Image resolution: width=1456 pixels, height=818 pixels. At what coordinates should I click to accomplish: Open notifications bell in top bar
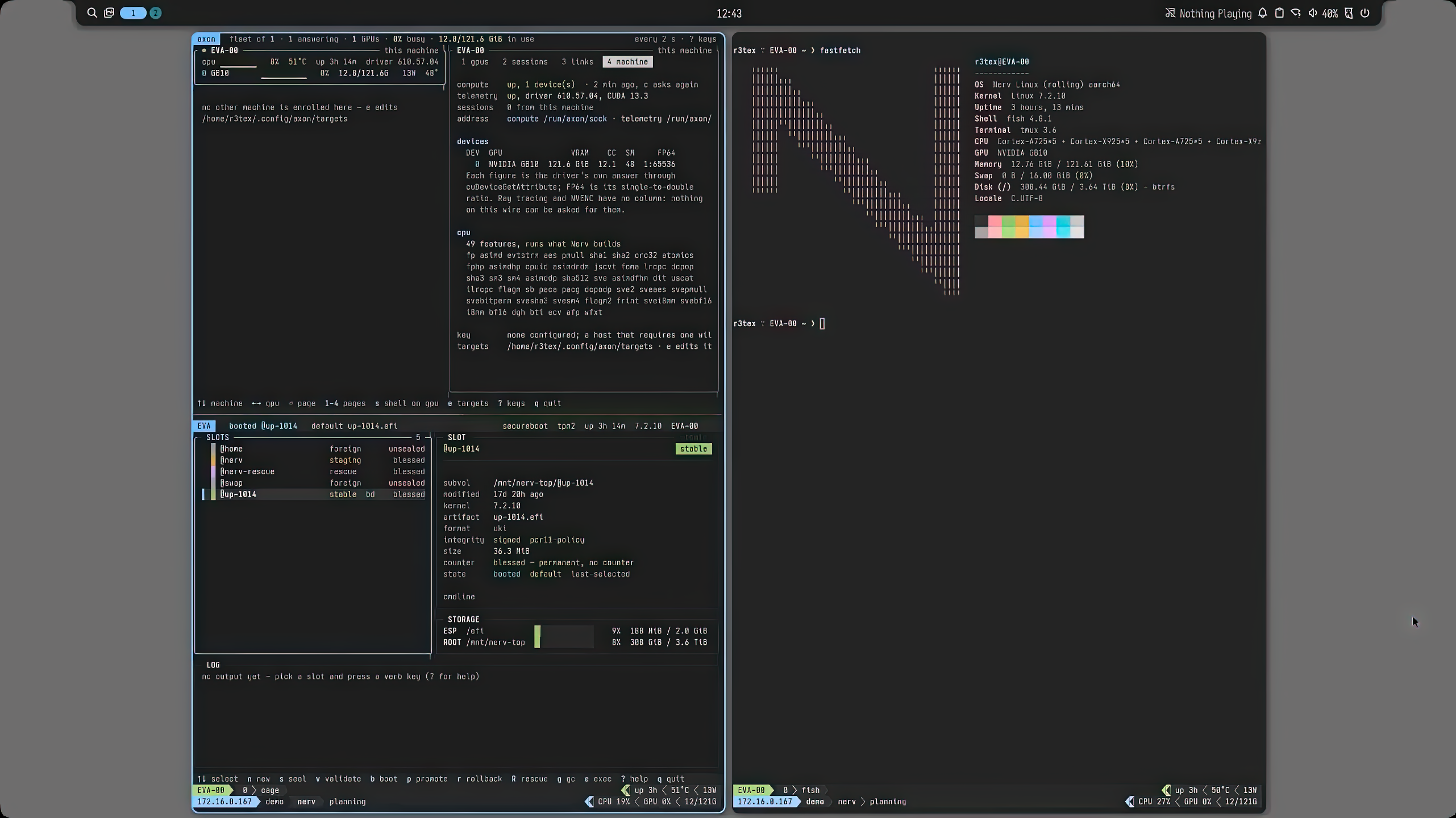(1263, 13)
